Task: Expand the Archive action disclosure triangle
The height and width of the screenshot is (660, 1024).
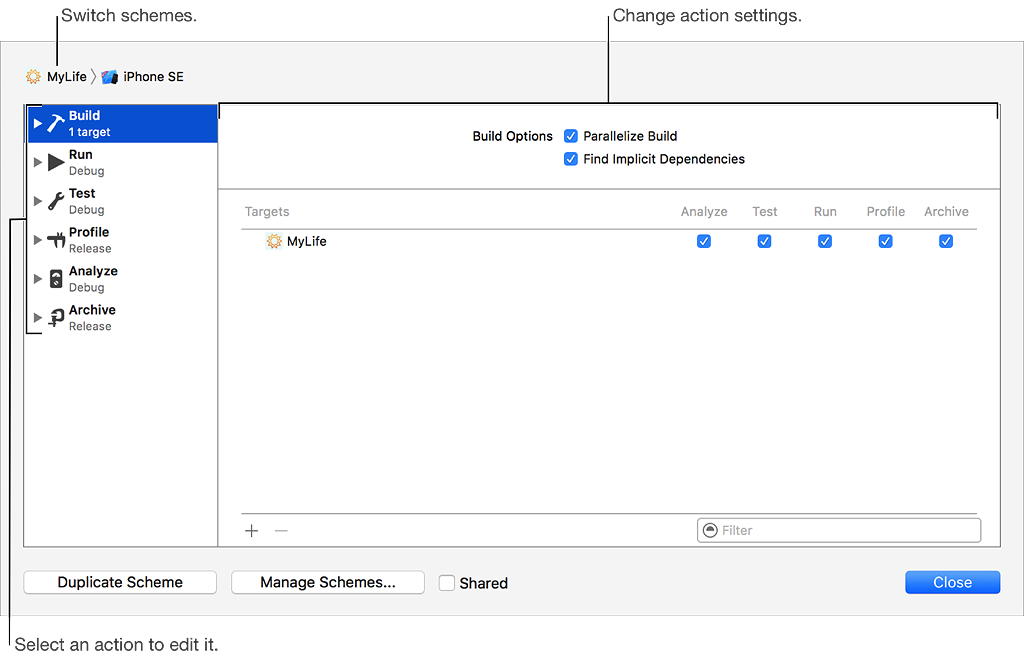Action: coord(37,318)
